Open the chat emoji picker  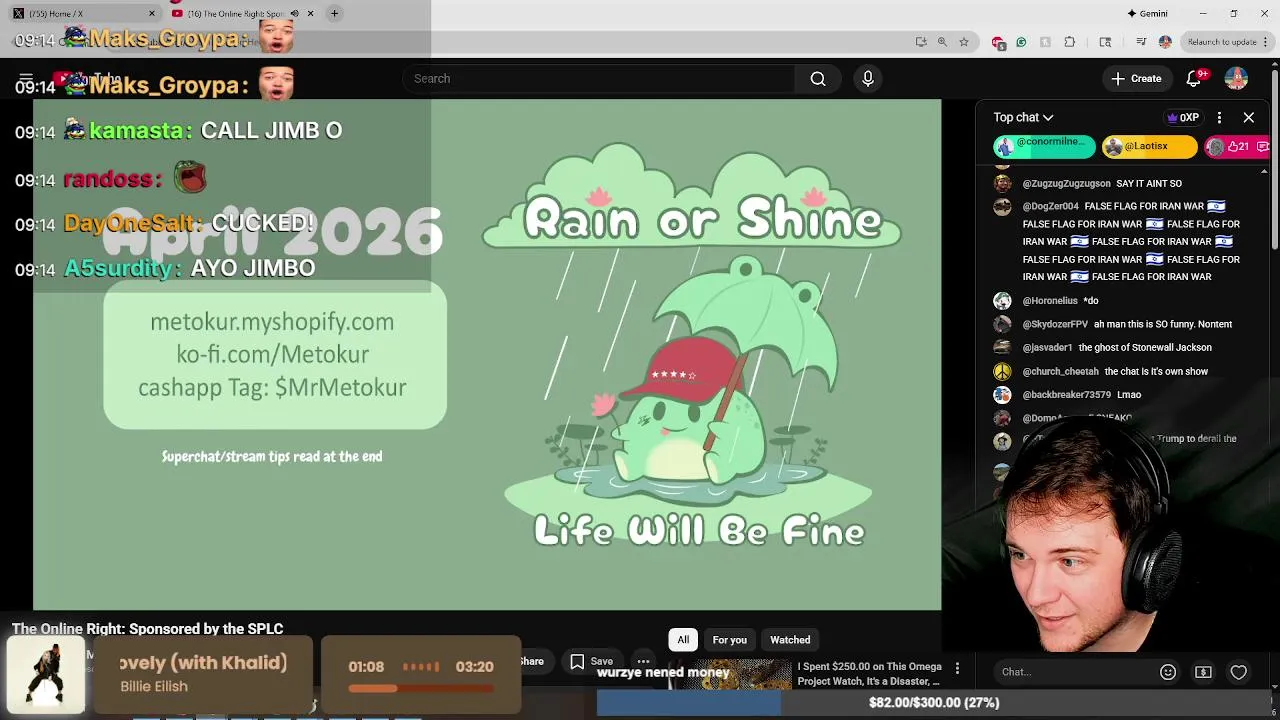[1168, 672]
